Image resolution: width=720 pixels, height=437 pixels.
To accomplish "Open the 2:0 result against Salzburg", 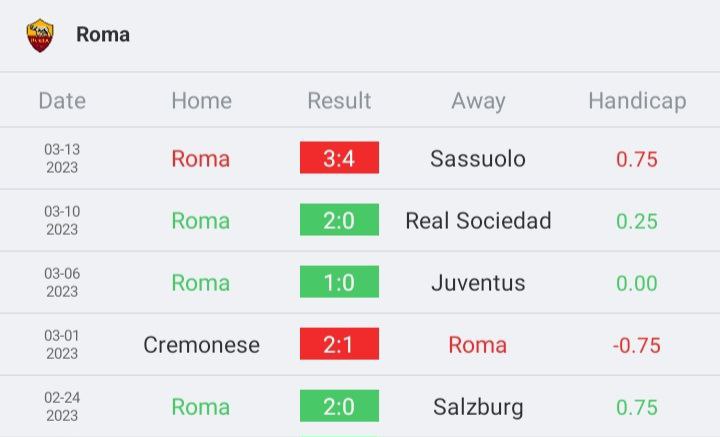I will pos(339,406).
